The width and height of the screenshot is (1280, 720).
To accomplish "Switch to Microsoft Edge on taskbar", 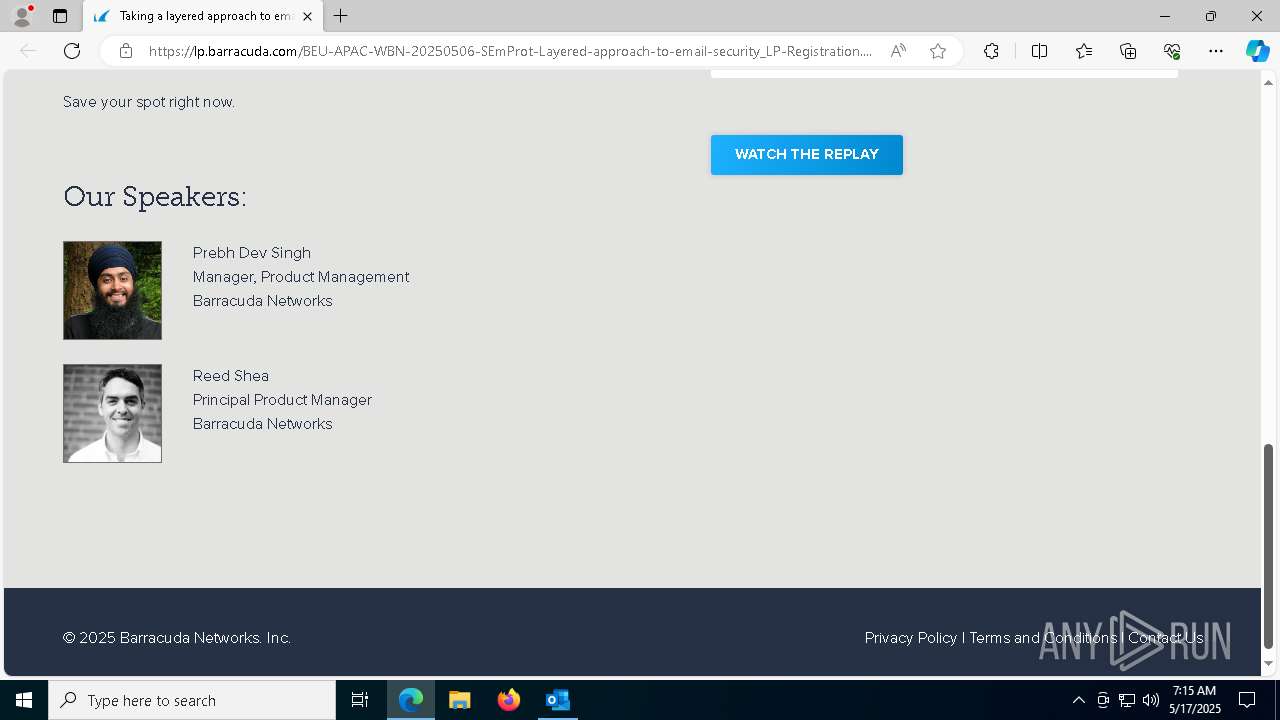I will [x=411, y=700].
